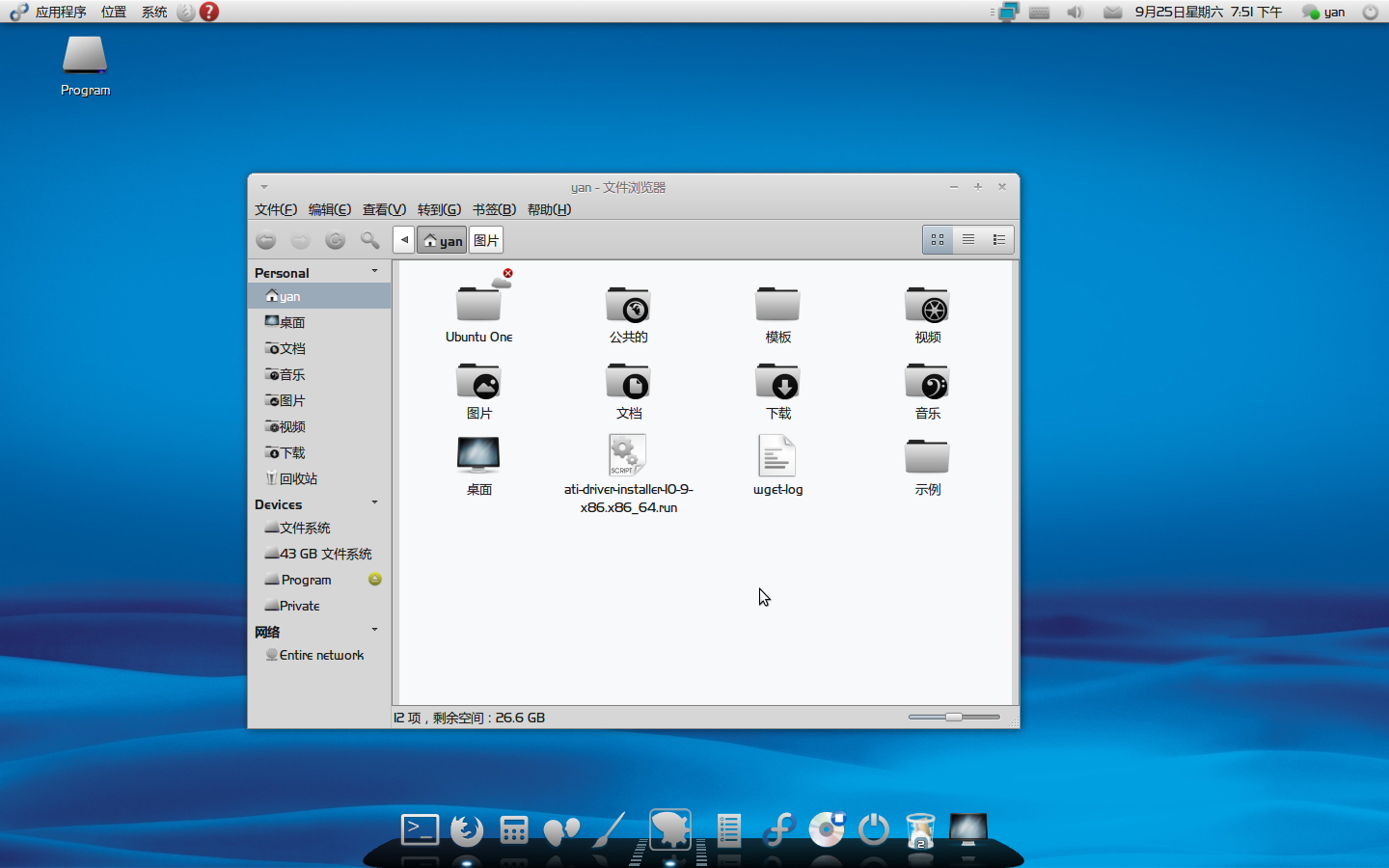The width and height of the screenshot is (1389, 868).
Task: Click the Fedora logo icon in the dock
Action: pos(778,829)
